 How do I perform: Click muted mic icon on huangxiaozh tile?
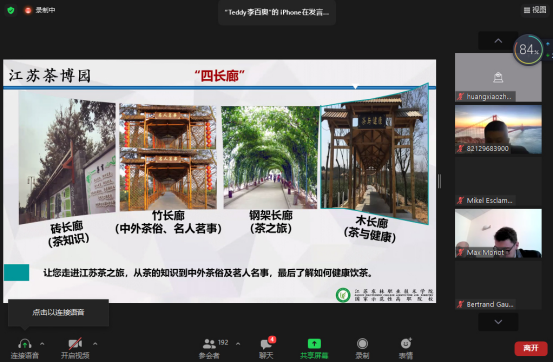tap(460, 96)
